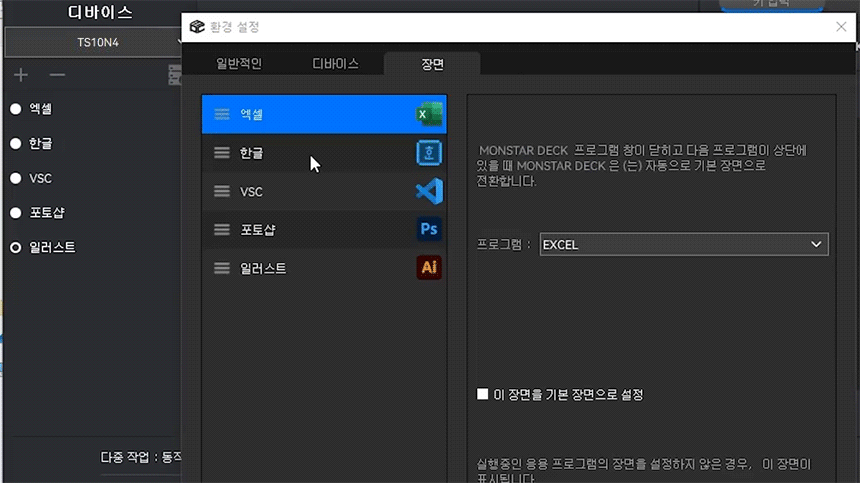Open the 디바이스 tab in settings
This screenshot has height=483, width=860.
coord(334,64)
